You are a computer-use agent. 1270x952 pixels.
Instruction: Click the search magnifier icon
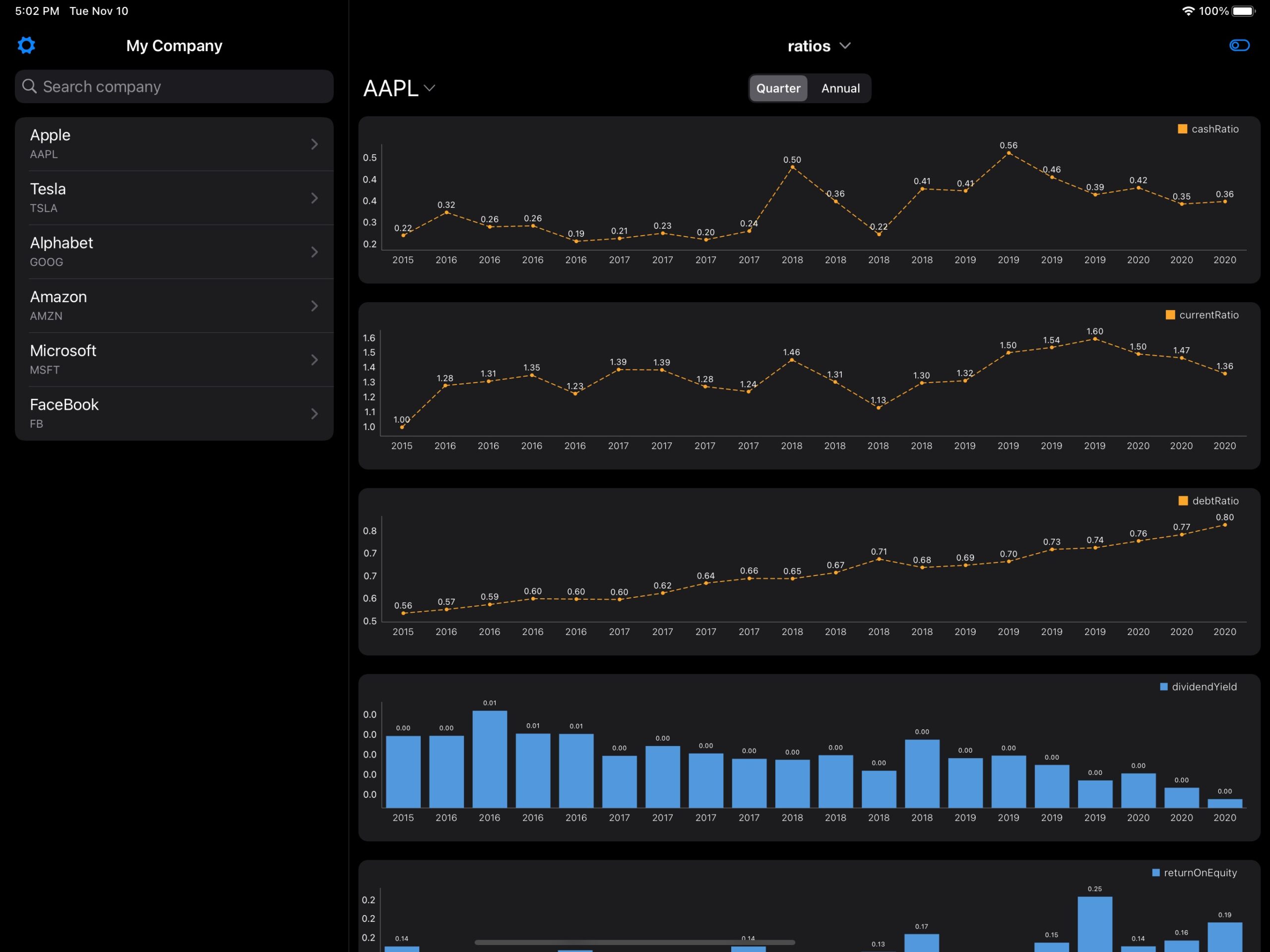click(29, 86)
